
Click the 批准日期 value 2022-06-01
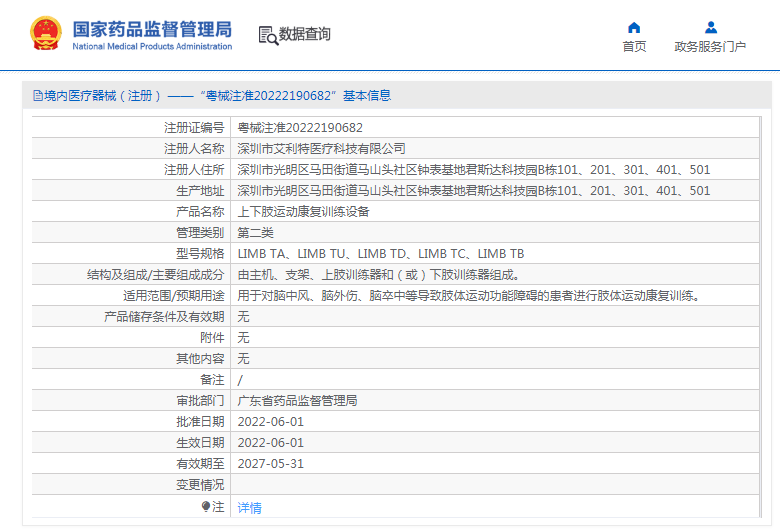(x=271, y=422)
